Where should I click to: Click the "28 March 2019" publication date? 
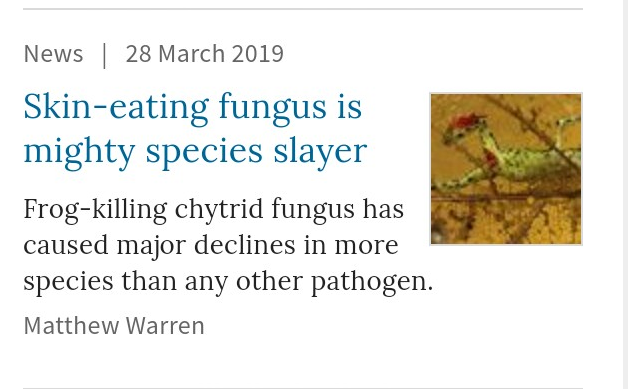205,54
